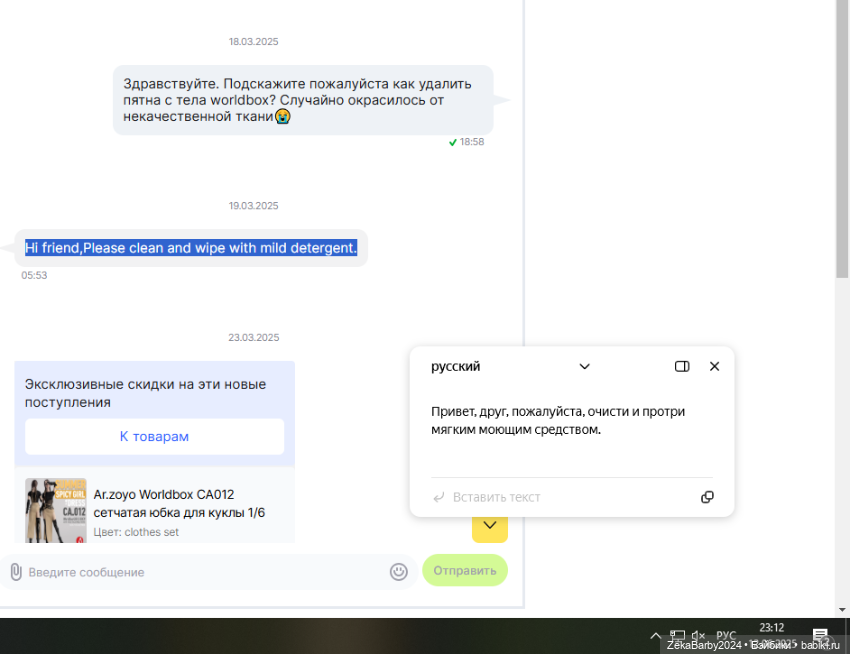Viewport: 850px width, 654px height.
Task: Open Windows notification center icon
Action: coord(820,635)
